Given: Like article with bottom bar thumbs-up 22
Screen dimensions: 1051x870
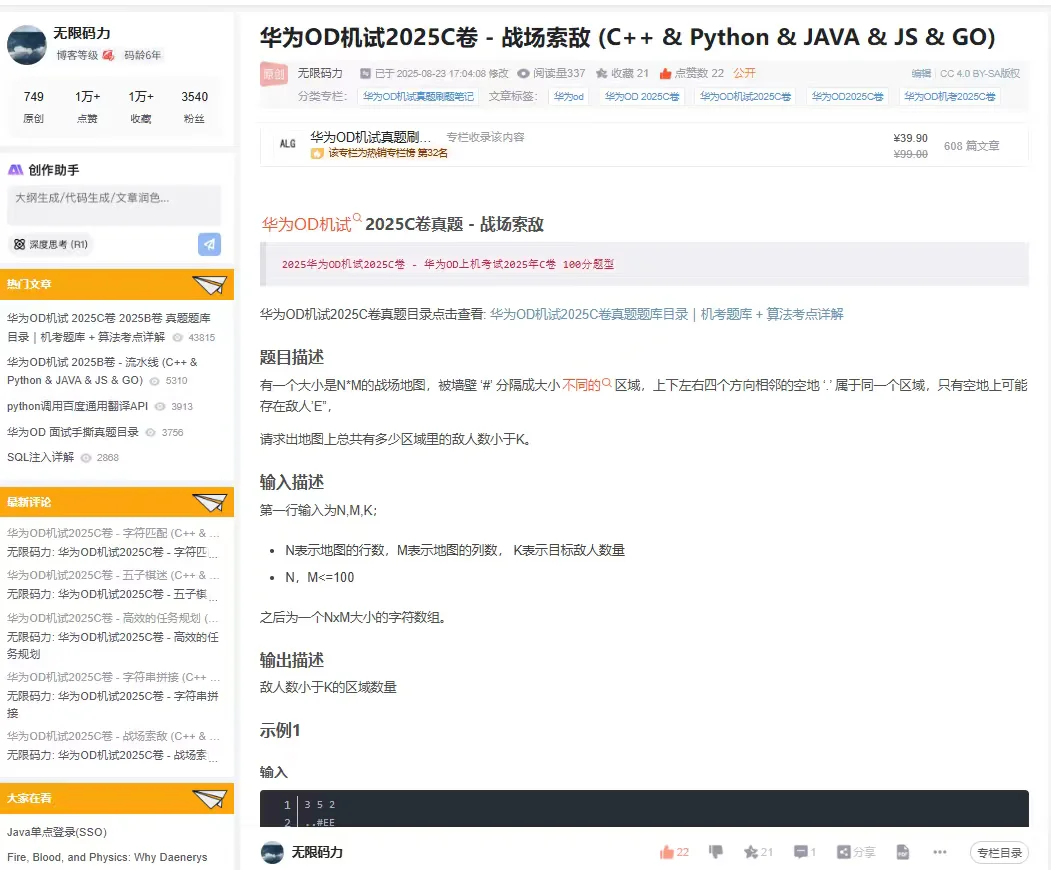Looking at the screenshot, I should [674, 852].
